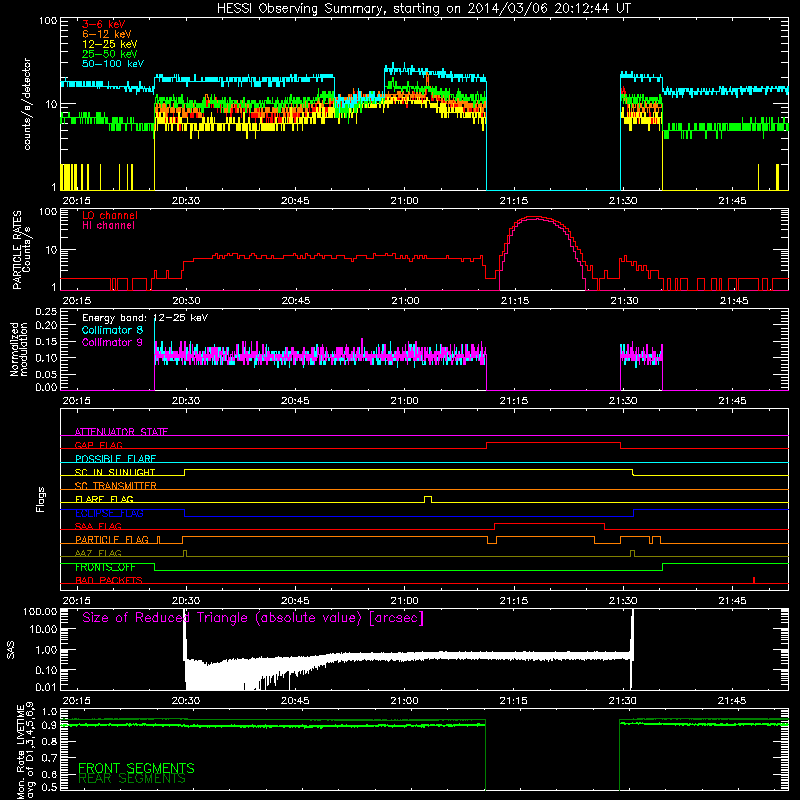
Task: Select the REAR SEGMENTS legend label
Action: (132, 779)
